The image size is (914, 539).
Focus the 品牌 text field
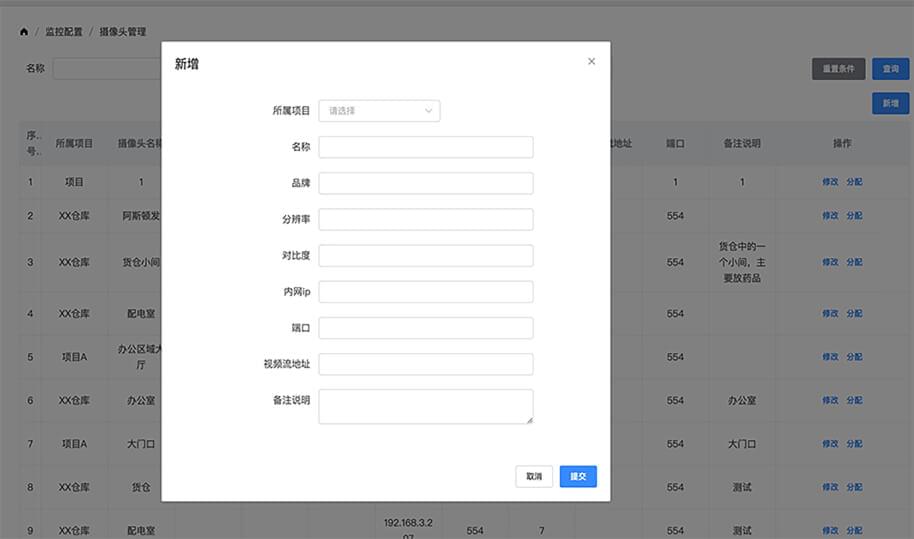425,183
